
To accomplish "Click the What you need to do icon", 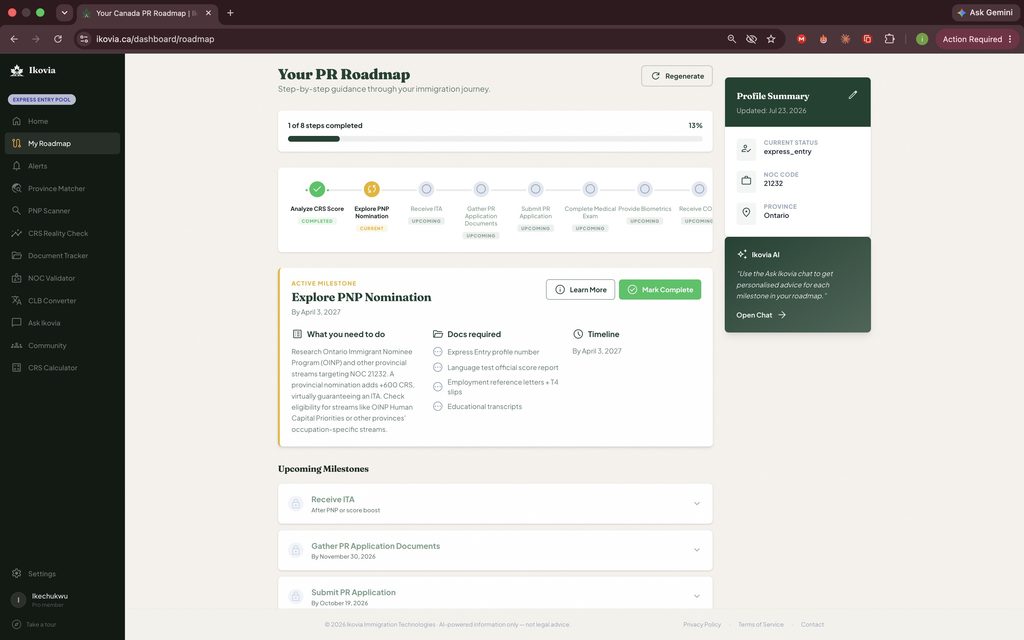I will (x=297, y=334).
